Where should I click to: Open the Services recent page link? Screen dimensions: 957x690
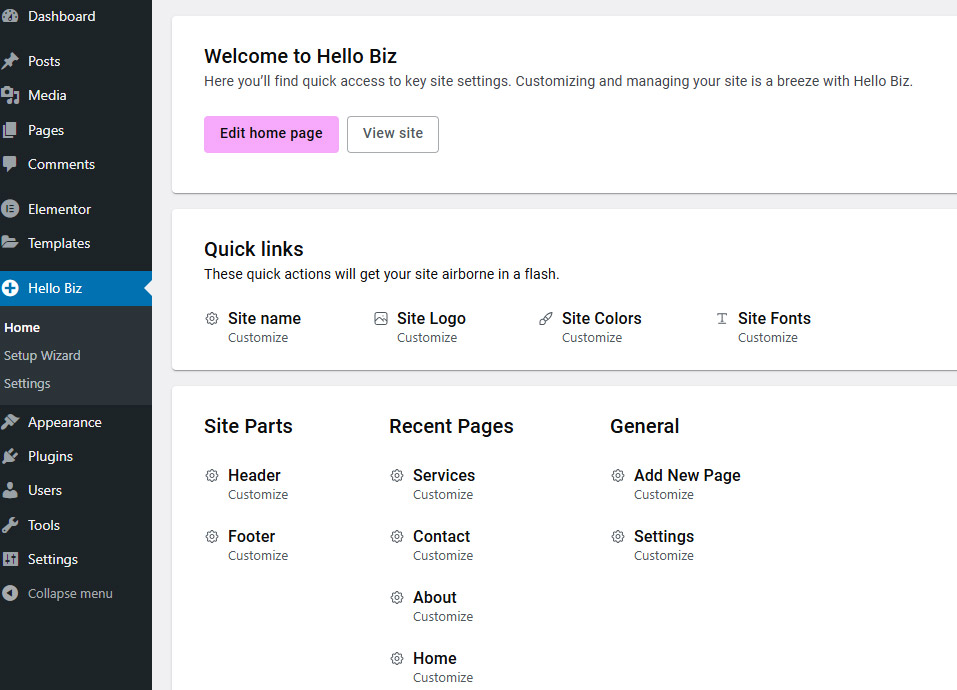point(444,475)
